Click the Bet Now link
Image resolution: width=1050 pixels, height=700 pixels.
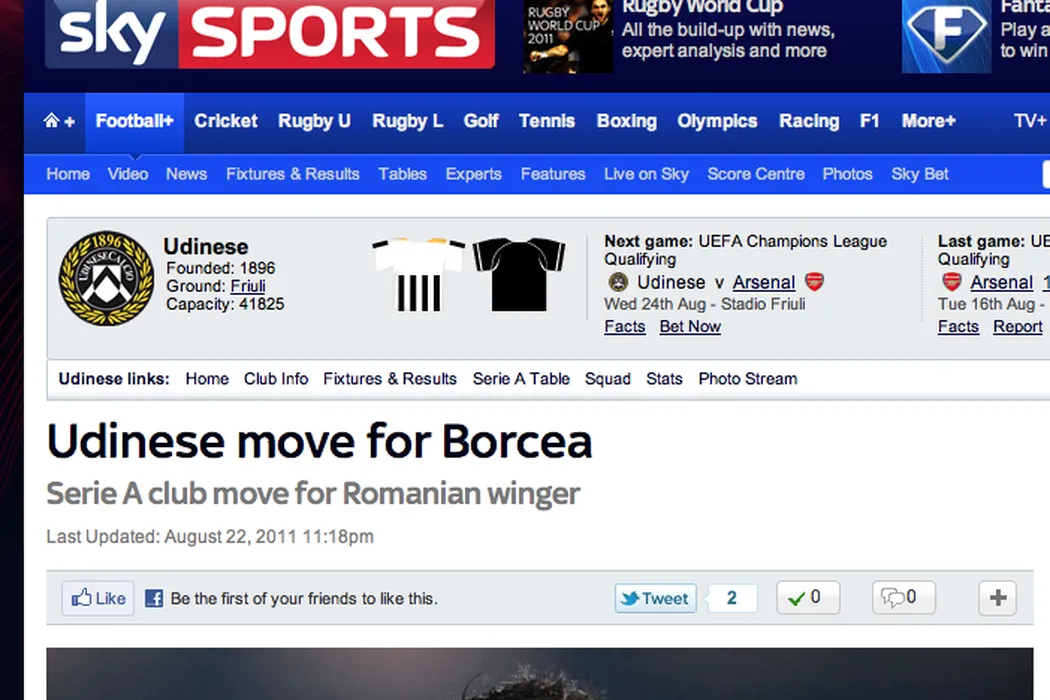click(x=690, y=326)
